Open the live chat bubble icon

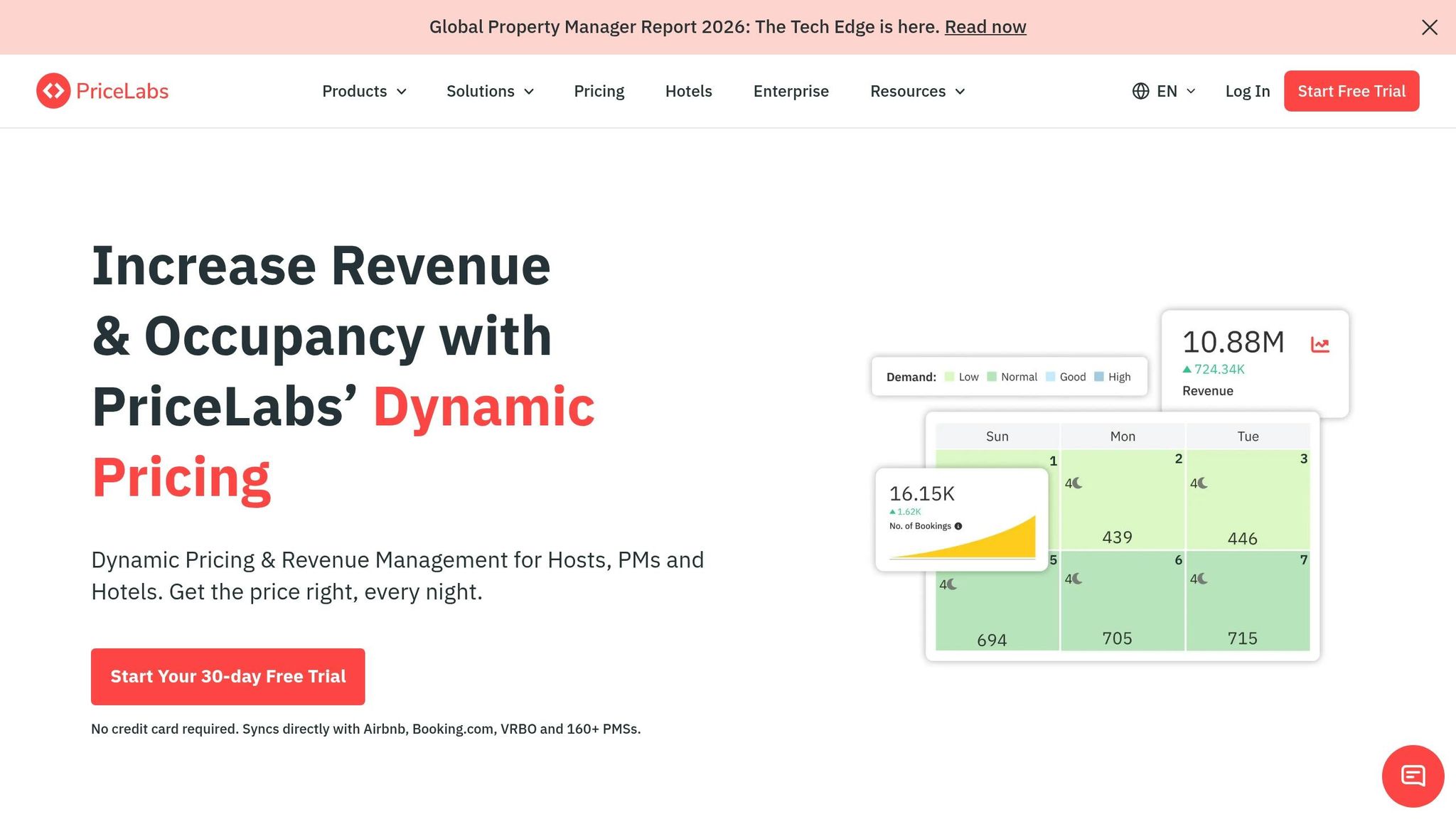click(x=1413, y=776)
